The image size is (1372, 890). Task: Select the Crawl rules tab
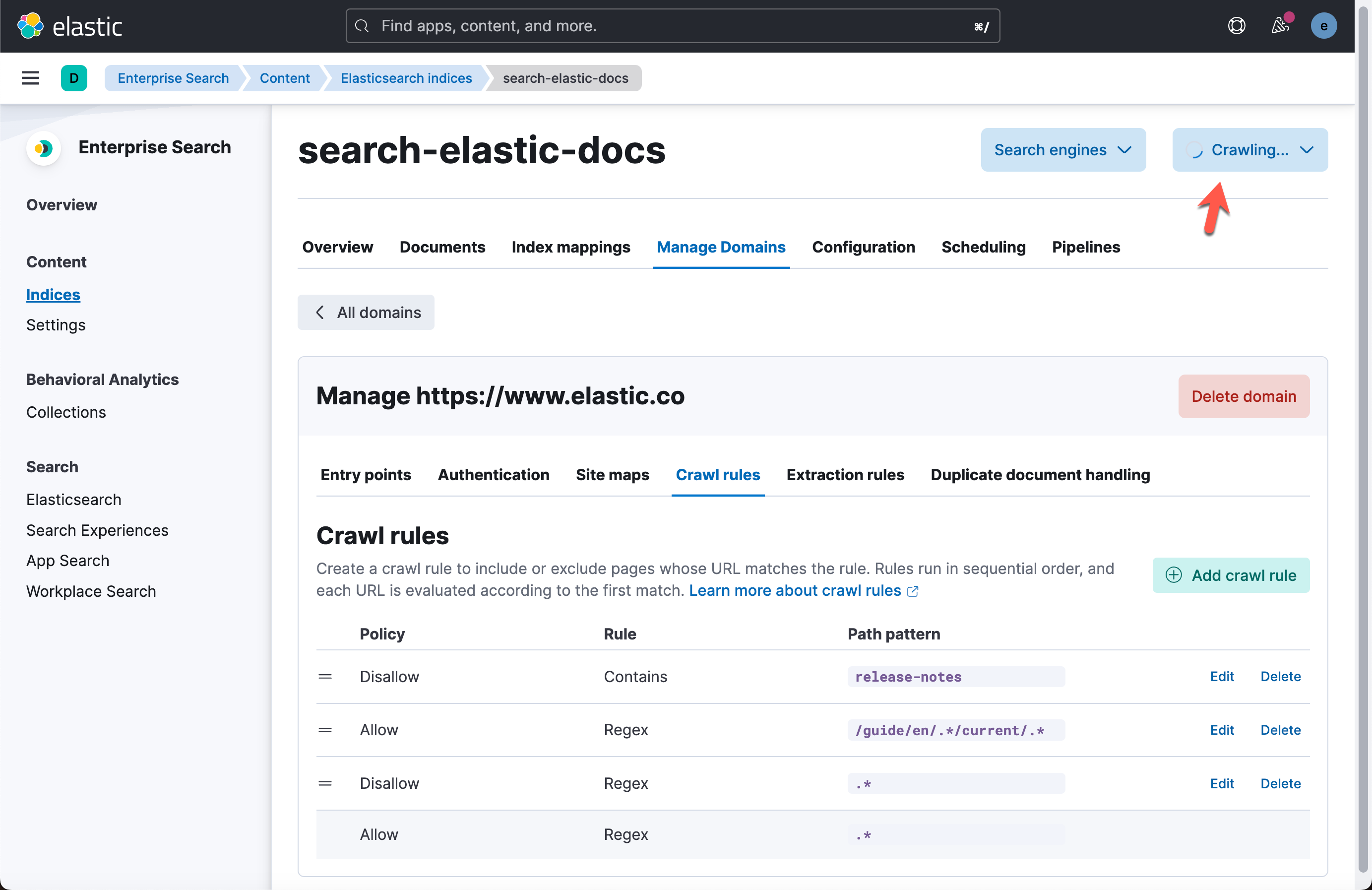[x=718, y=475]
